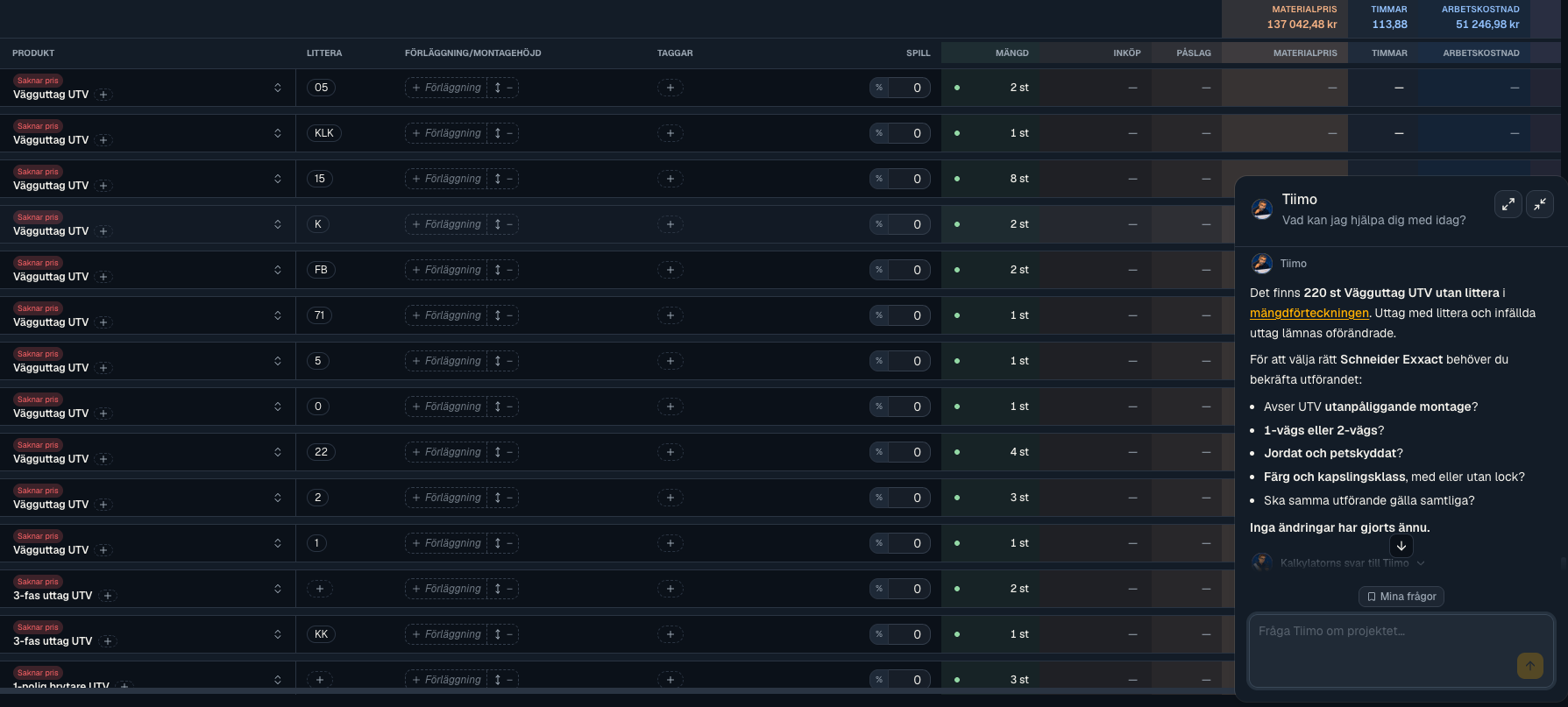Open product selector chevrons on the littera 0 row

click(x=278, y=407)
